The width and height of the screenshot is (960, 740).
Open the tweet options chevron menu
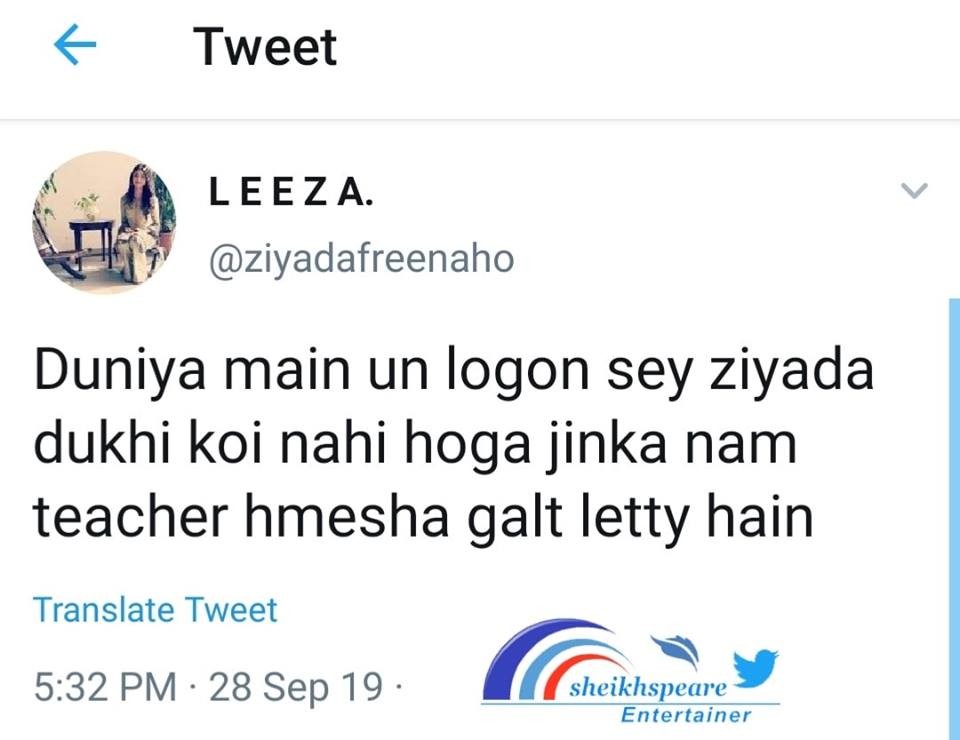(914, 190)
